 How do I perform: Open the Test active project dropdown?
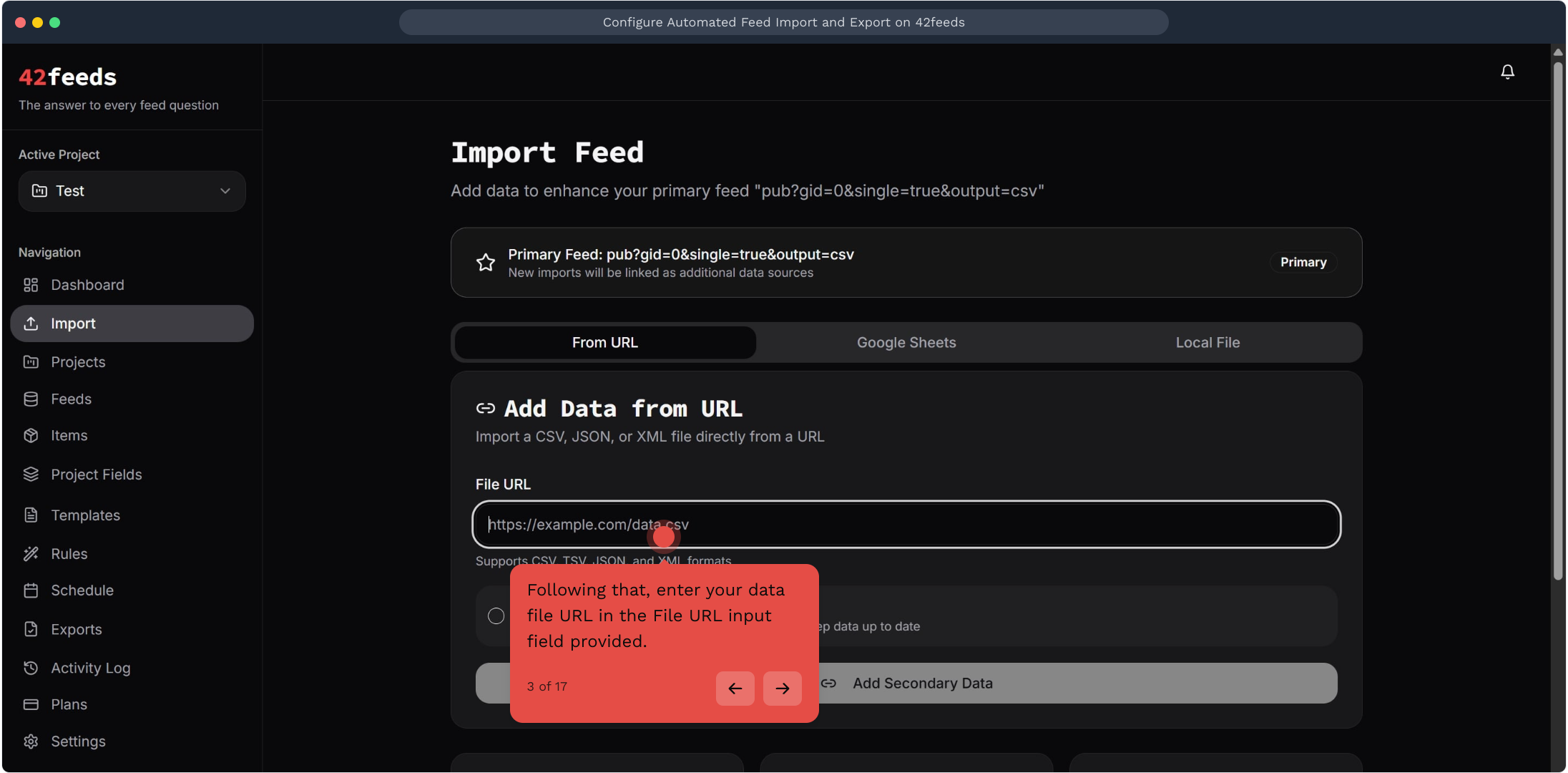pyautogui.click(x=132, y=191)
